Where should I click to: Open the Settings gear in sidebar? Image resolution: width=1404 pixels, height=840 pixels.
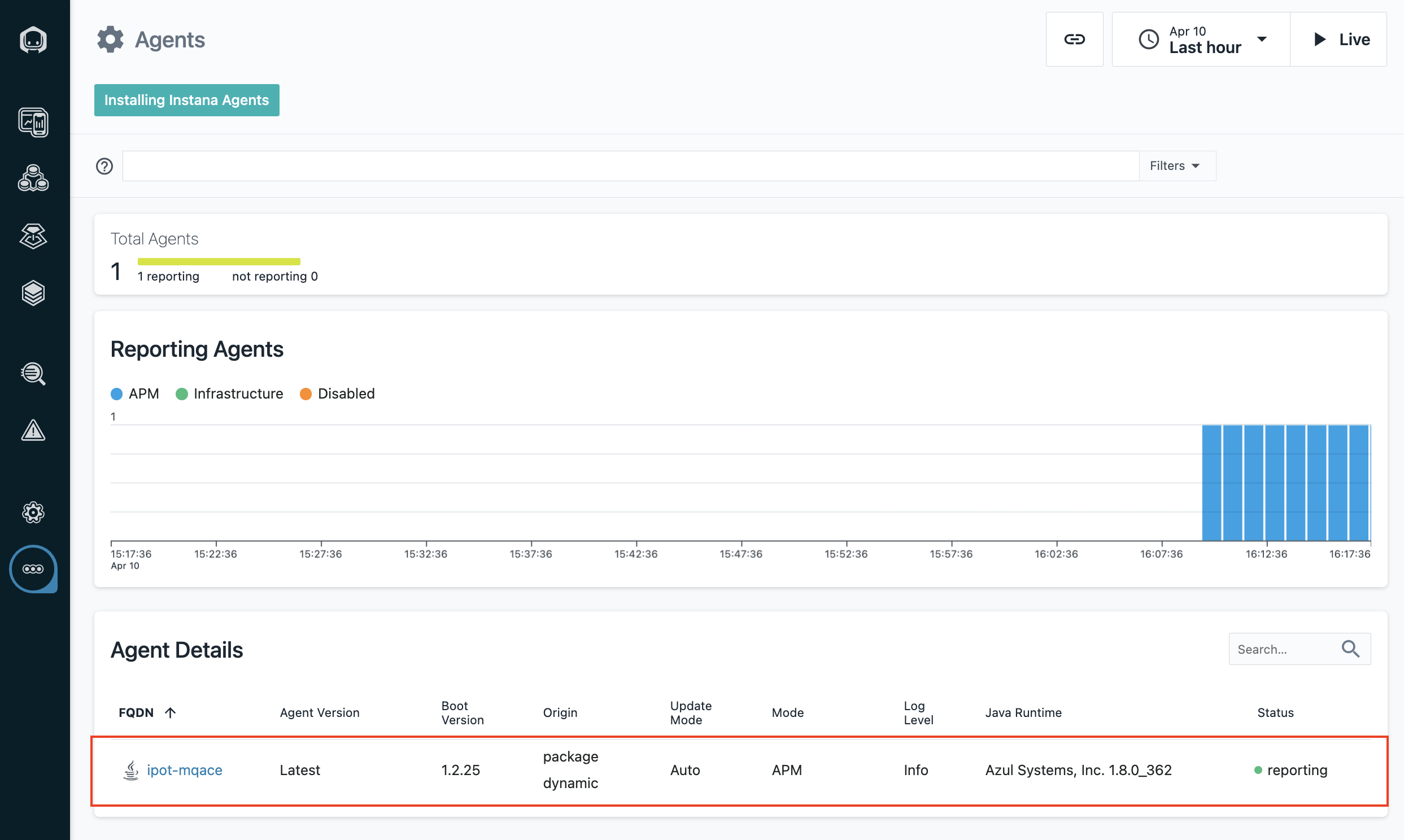pyautogui.click(x=33, y=512)
